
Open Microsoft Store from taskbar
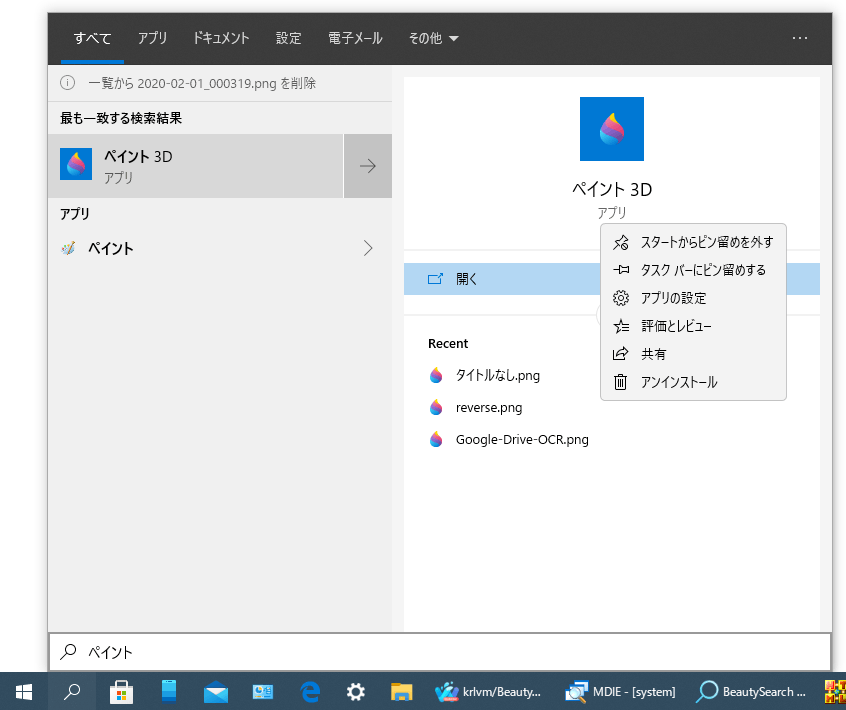point(121,691)
